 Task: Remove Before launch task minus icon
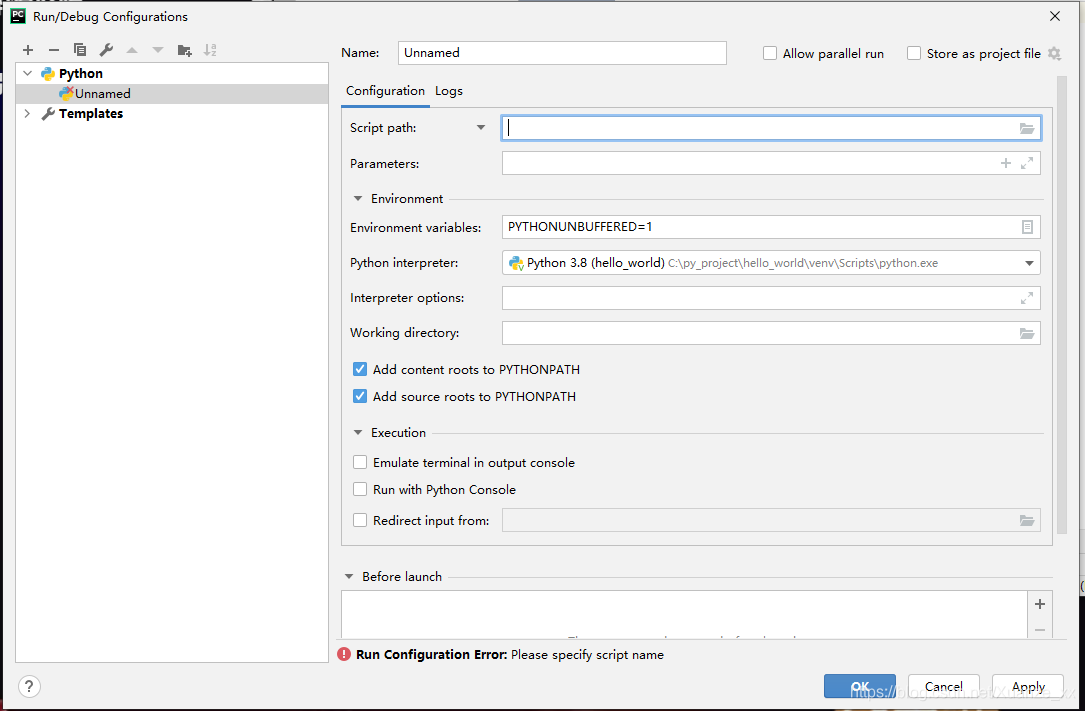point(1039,630)
